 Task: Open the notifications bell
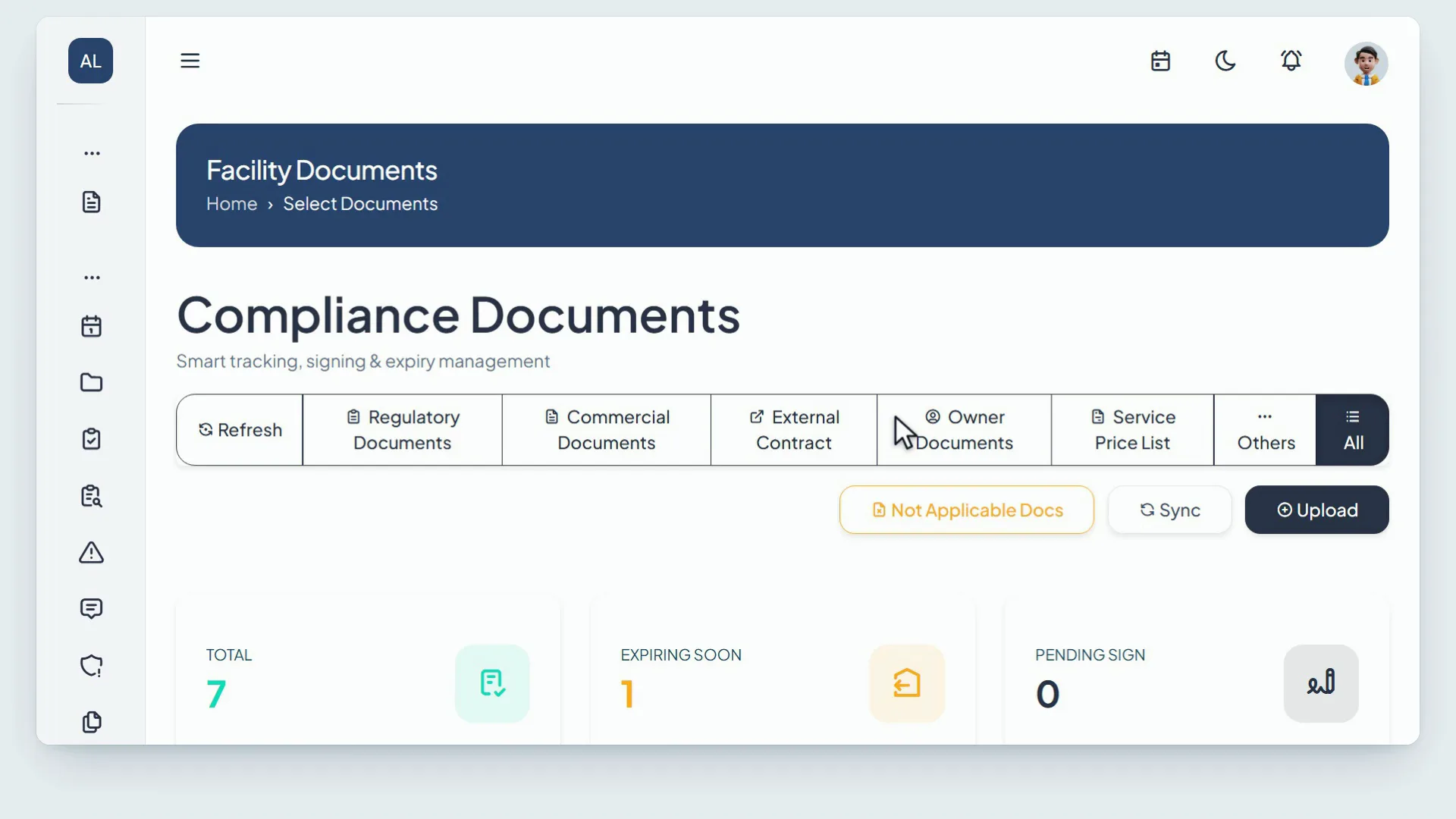[1291, 61]
